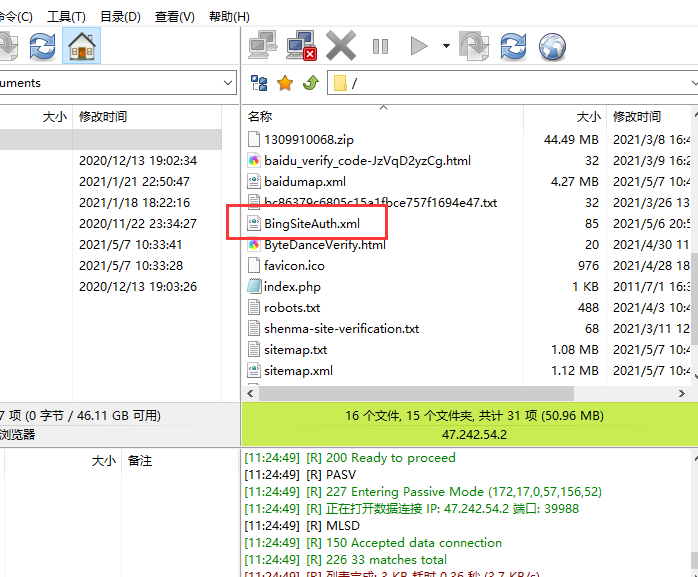Click the remote Refresh icon
The width and height of the screenshot is (698, 577).
click(513, 46)
